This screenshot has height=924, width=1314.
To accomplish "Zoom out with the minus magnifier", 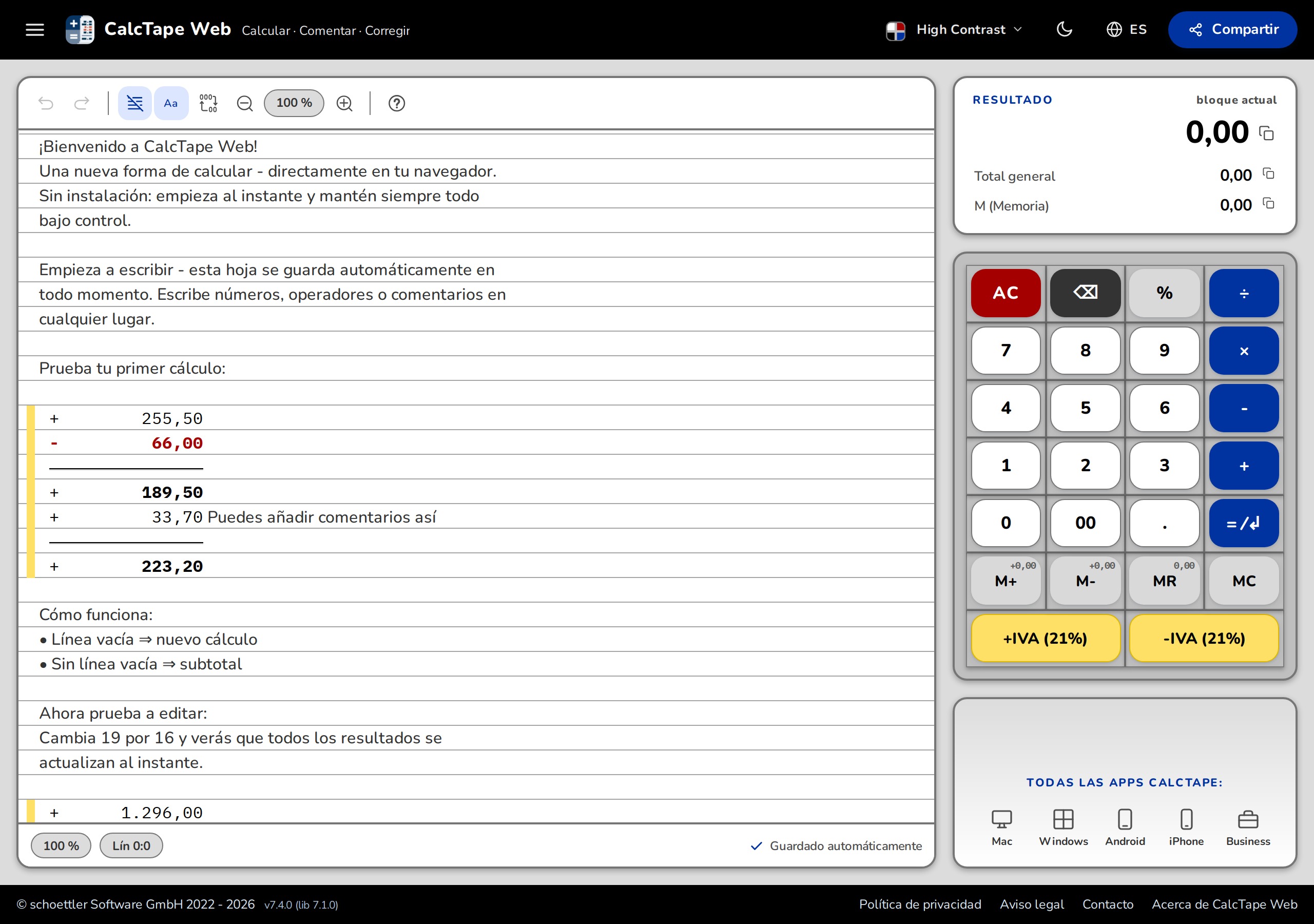I will tap(245, 103).
